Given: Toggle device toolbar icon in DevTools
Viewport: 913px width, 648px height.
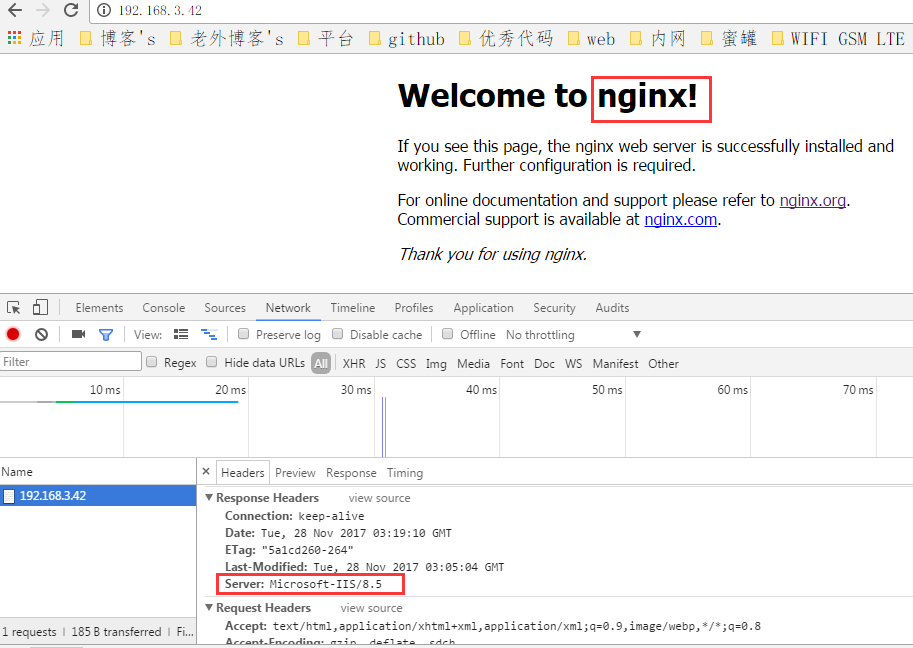Looking at the screenshot, I should 40,307.
